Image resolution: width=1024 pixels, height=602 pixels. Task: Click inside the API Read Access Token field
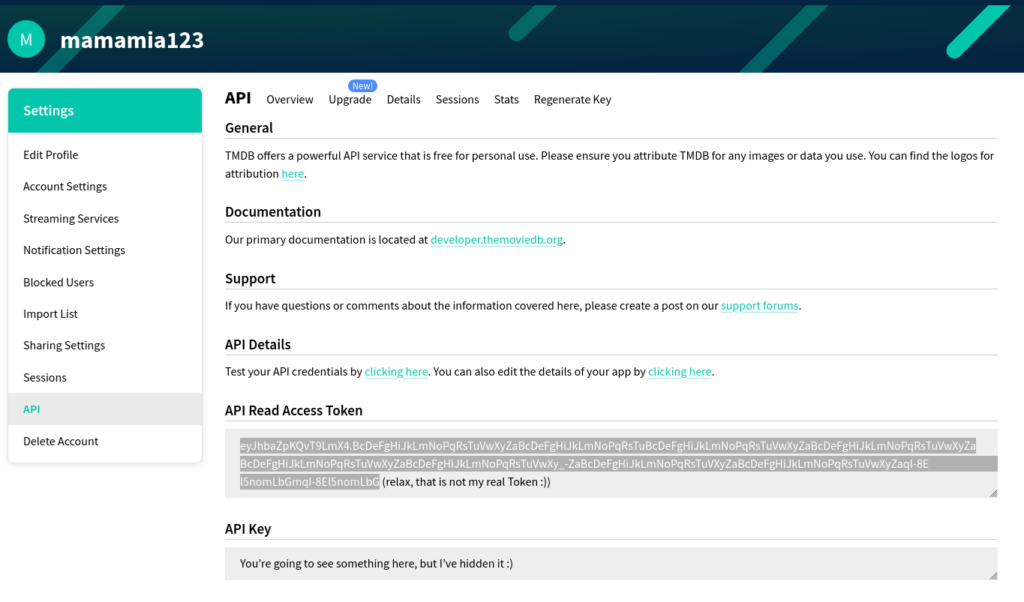[611, 464]
